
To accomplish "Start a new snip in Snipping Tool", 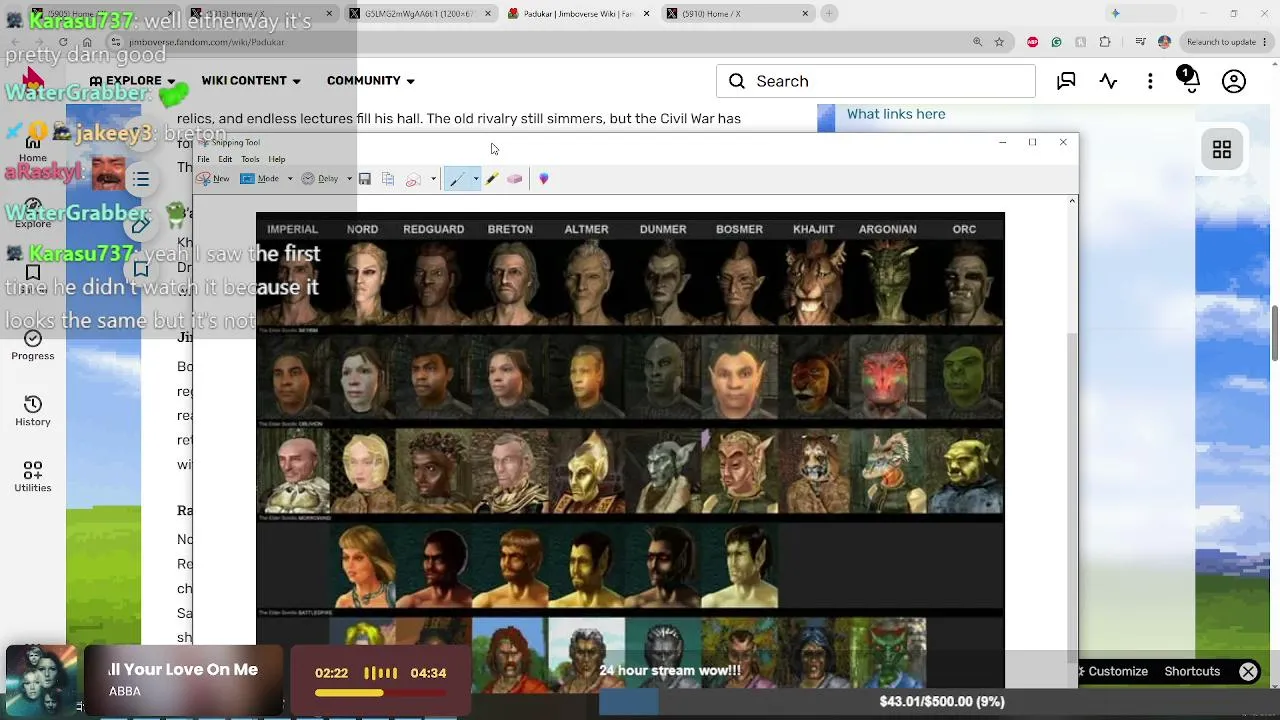I will [x=213, y=179].
